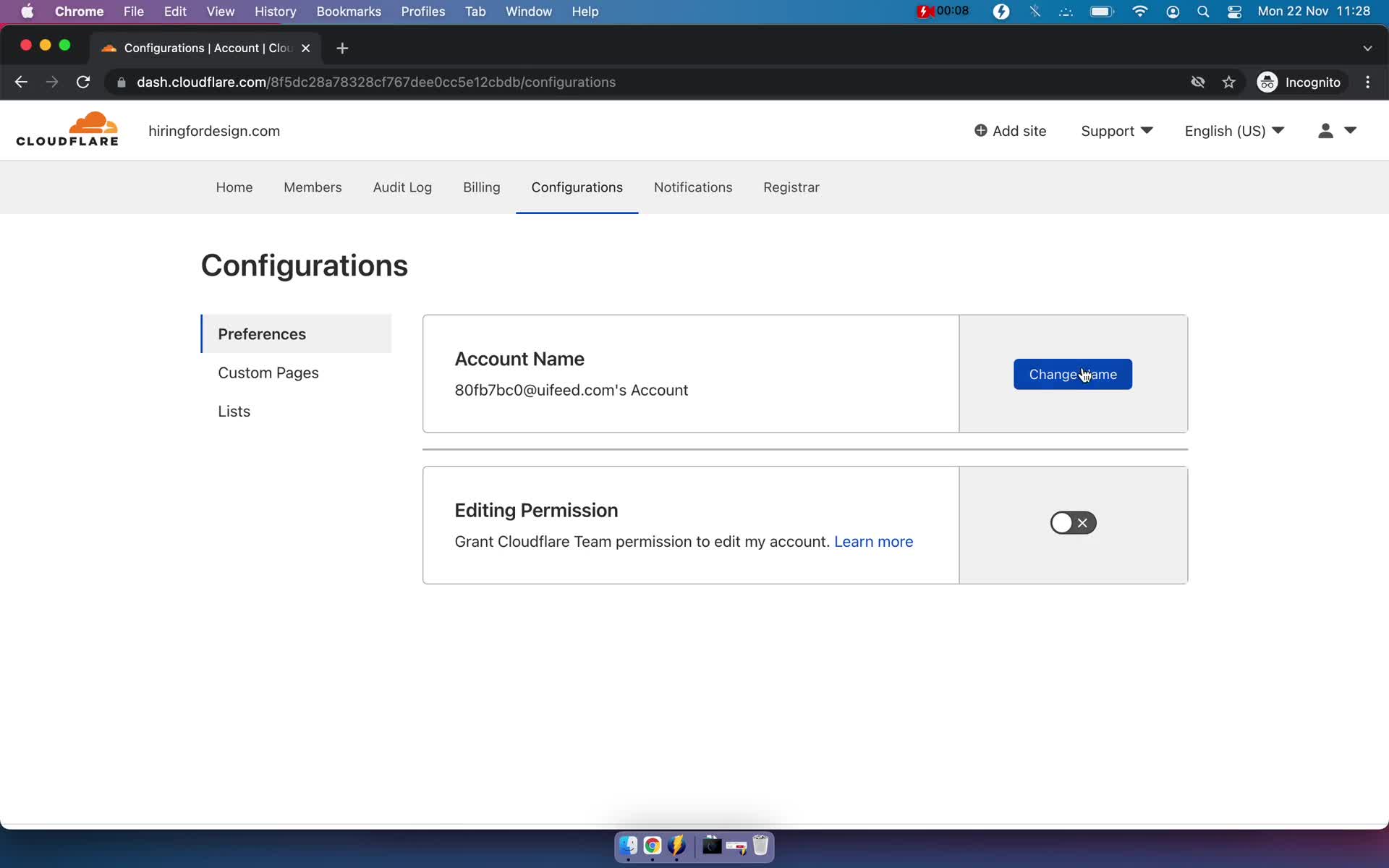
Task: Select the Configurations tab
Action: (577, 187)
